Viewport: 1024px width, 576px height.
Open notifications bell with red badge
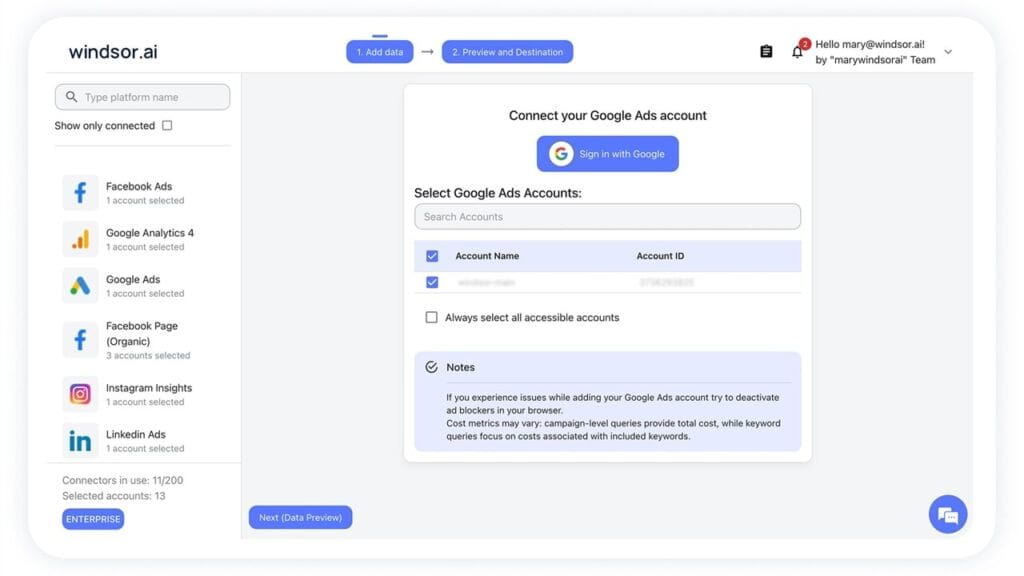[x=799, y=50]
